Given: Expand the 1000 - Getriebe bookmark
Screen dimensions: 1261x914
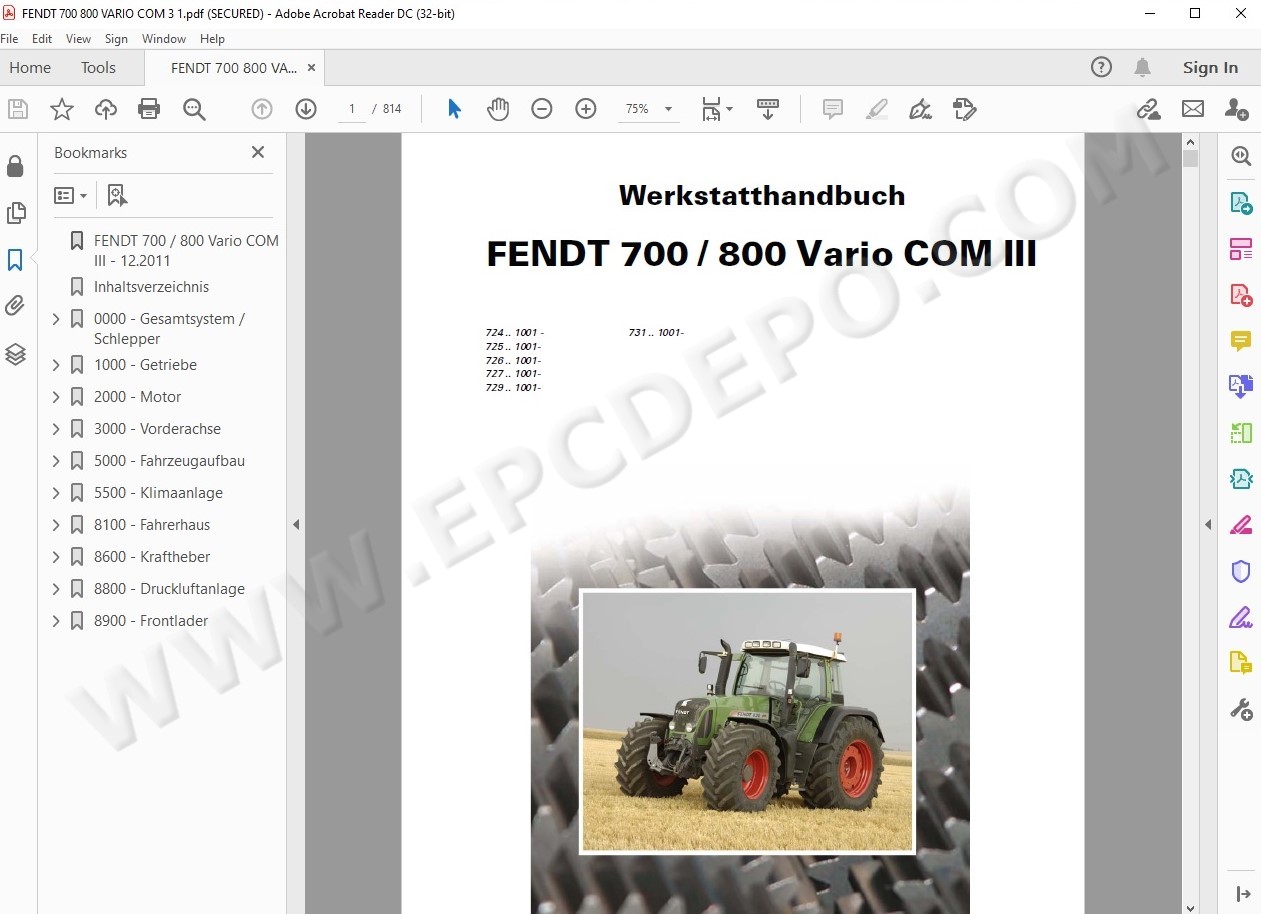Looking at the screenshot, I should tap(56, 365).
